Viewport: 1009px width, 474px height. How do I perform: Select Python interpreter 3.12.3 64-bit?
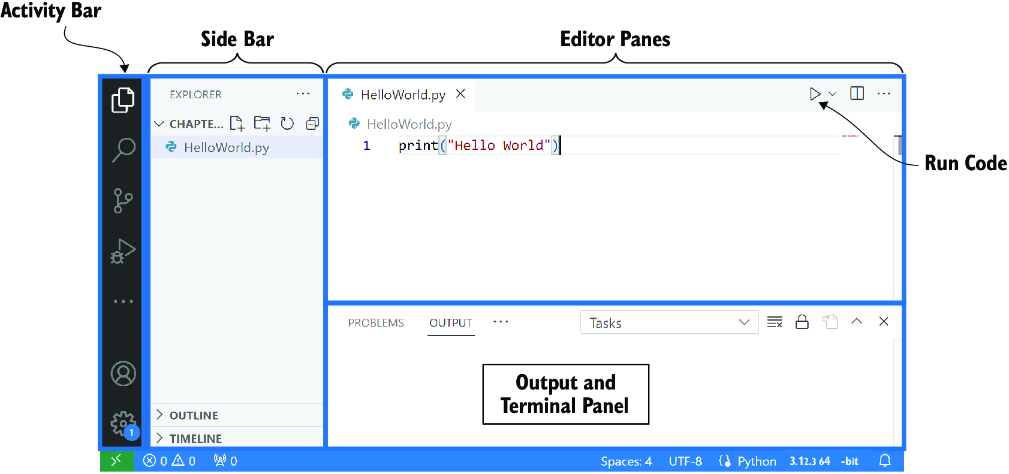(x=822, y=461)
